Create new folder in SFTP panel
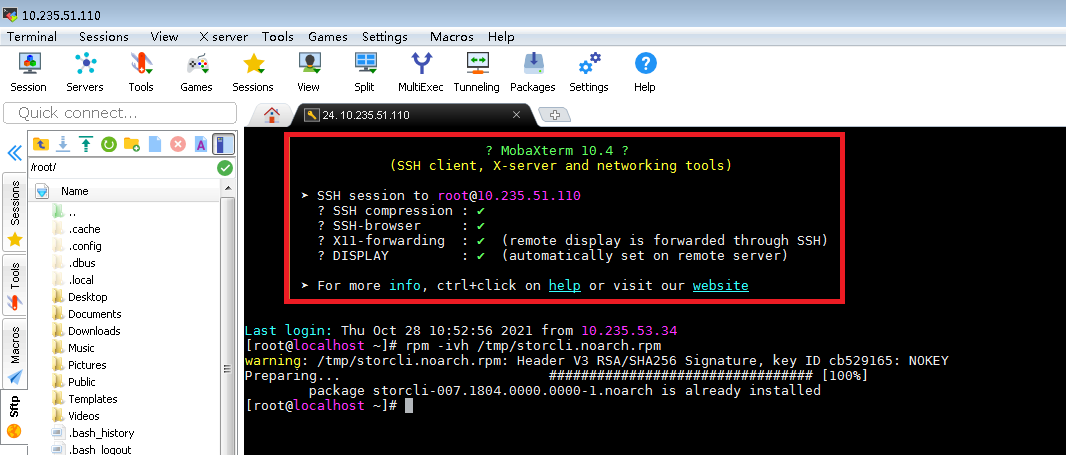The image size is (1066, 455). tap(132, 144)
